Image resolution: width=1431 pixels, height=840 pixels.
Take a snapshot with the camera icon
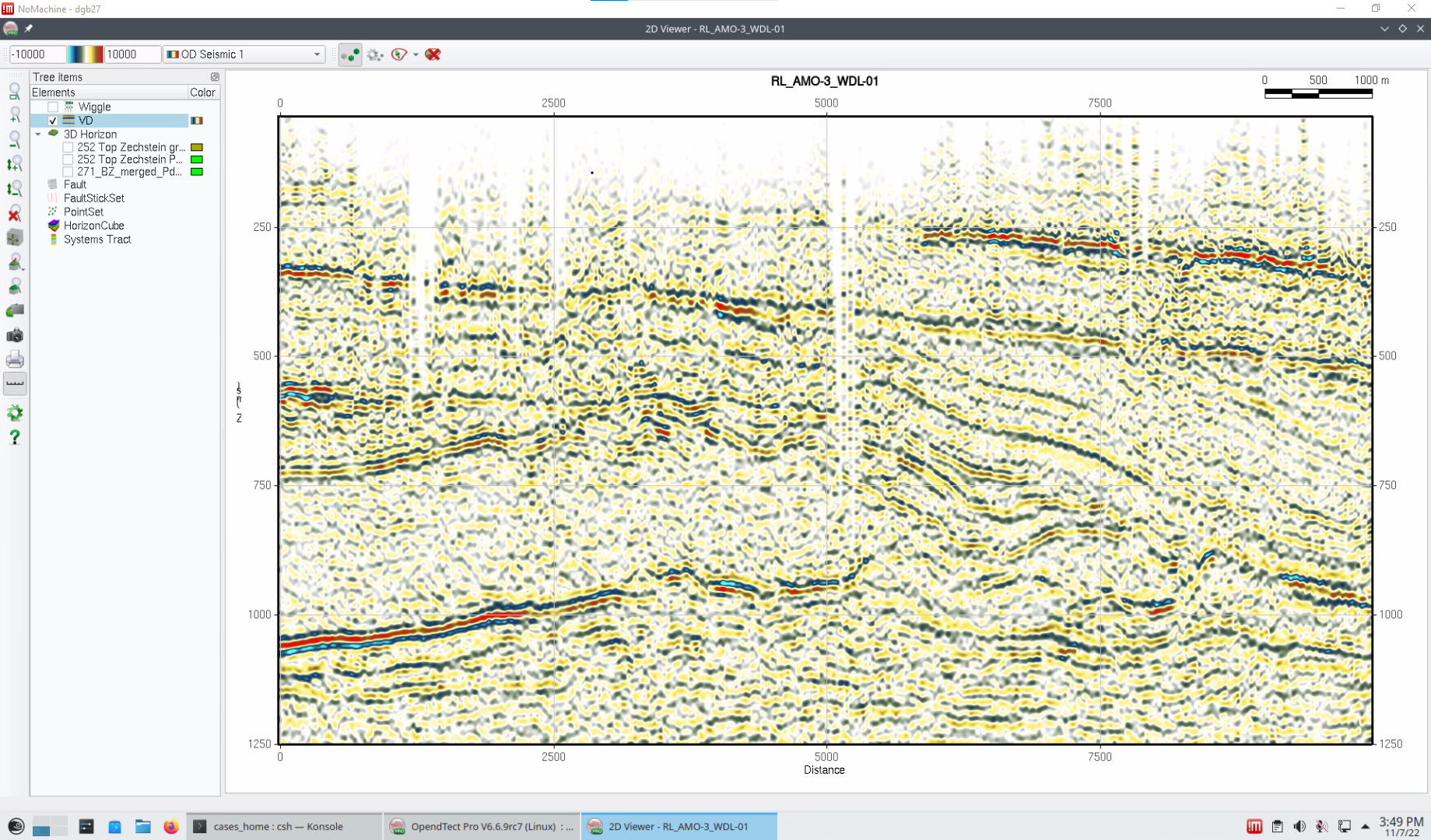coord(14,335)
